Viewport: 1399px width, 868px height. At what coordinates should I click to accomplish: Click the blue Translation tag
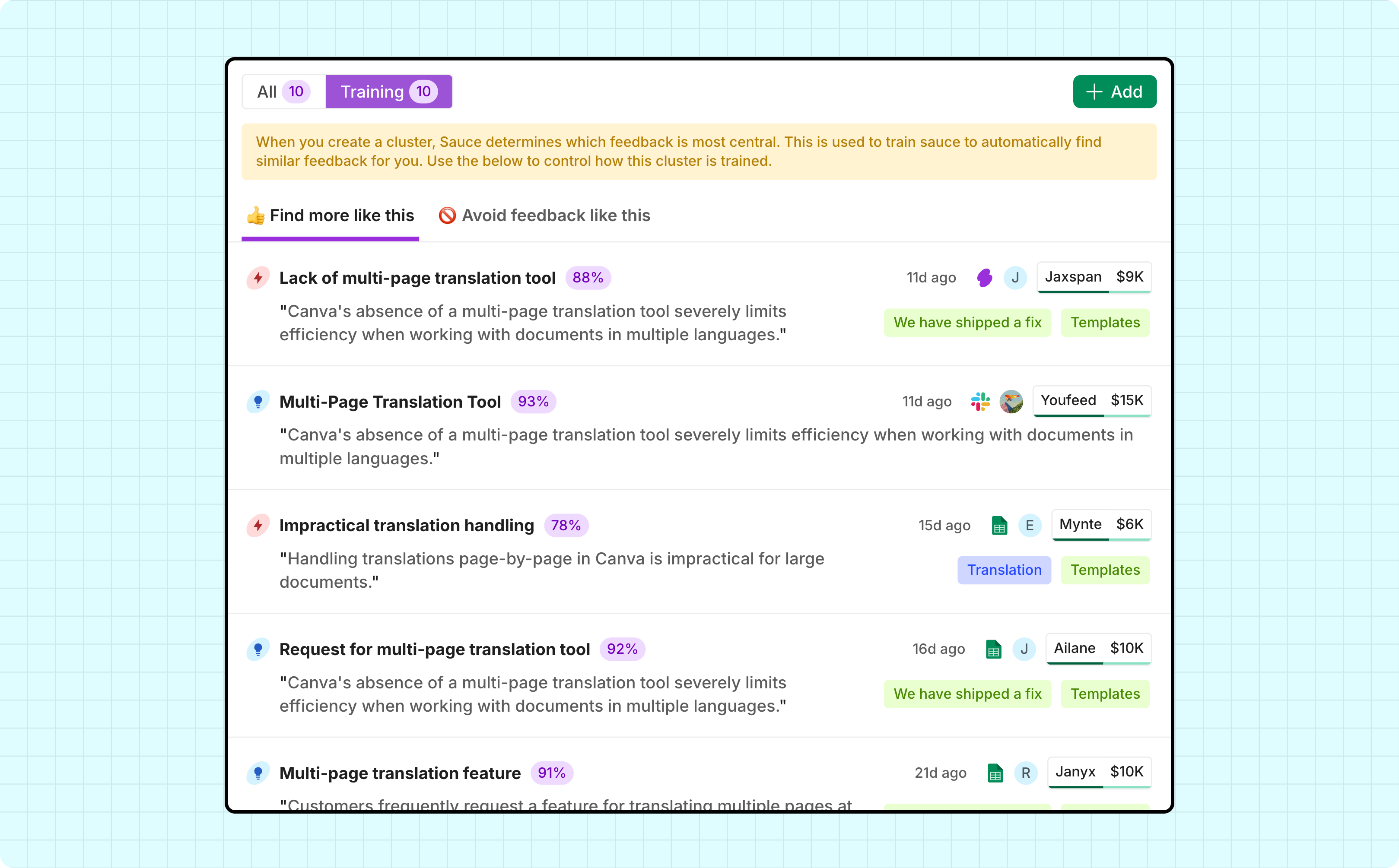coord(1004,570)
